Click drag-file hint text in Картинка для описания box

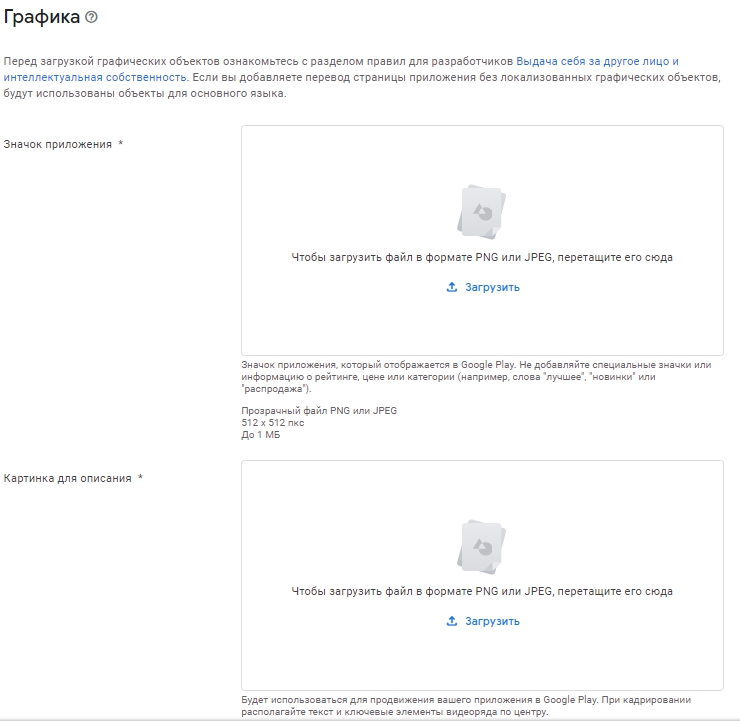[482, 592]
